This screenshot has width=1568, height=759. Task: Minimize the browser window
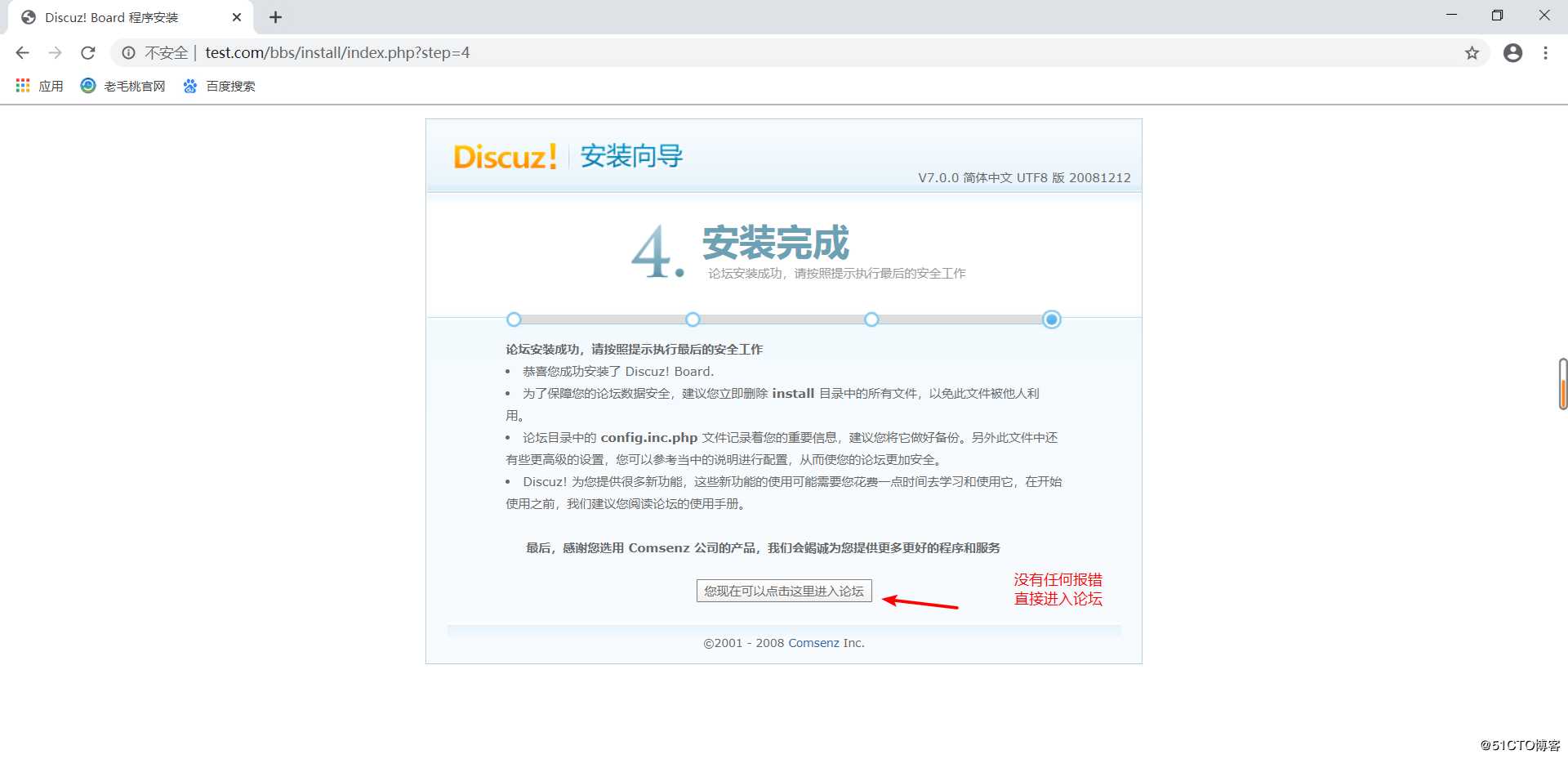(1451, 16)
